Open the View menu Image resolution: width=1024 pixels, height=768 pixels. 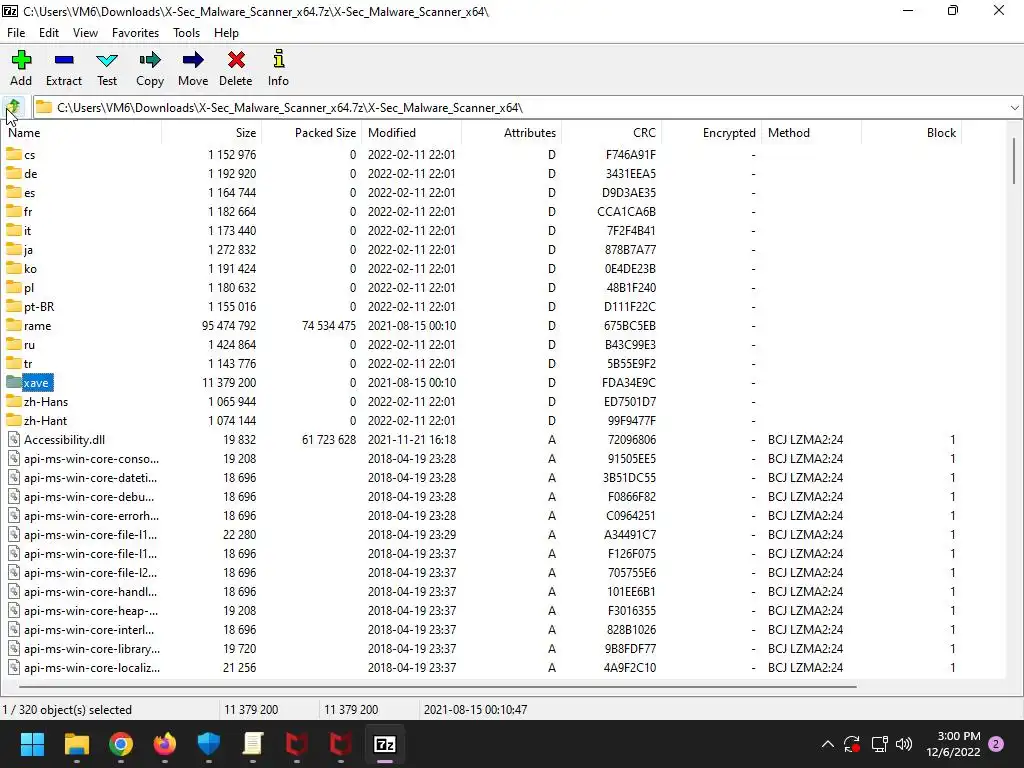click(86, 33)
